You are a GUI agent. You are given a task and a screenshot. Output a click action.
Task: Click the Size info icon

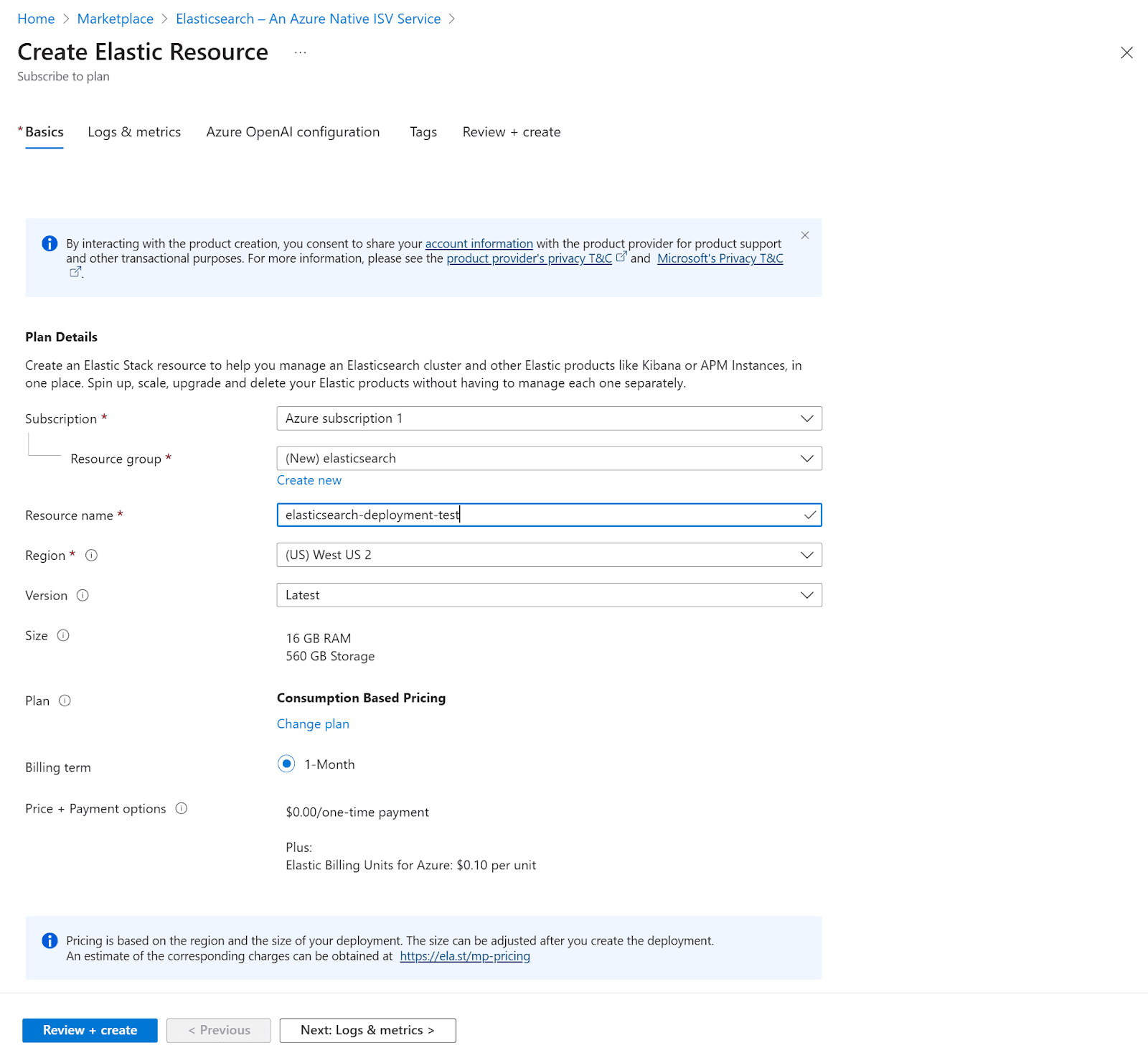point(63,635)
